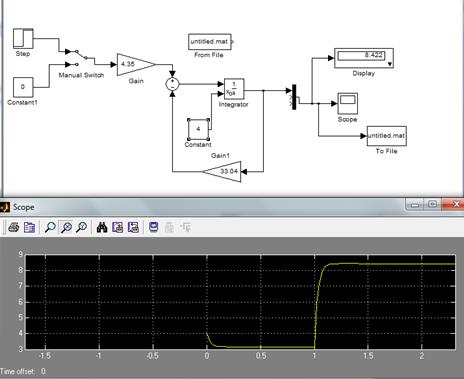Viewport: 464px width, 379px height.
Task: Select the Gain1 block showing 33.04
Action: pos(222,172)
